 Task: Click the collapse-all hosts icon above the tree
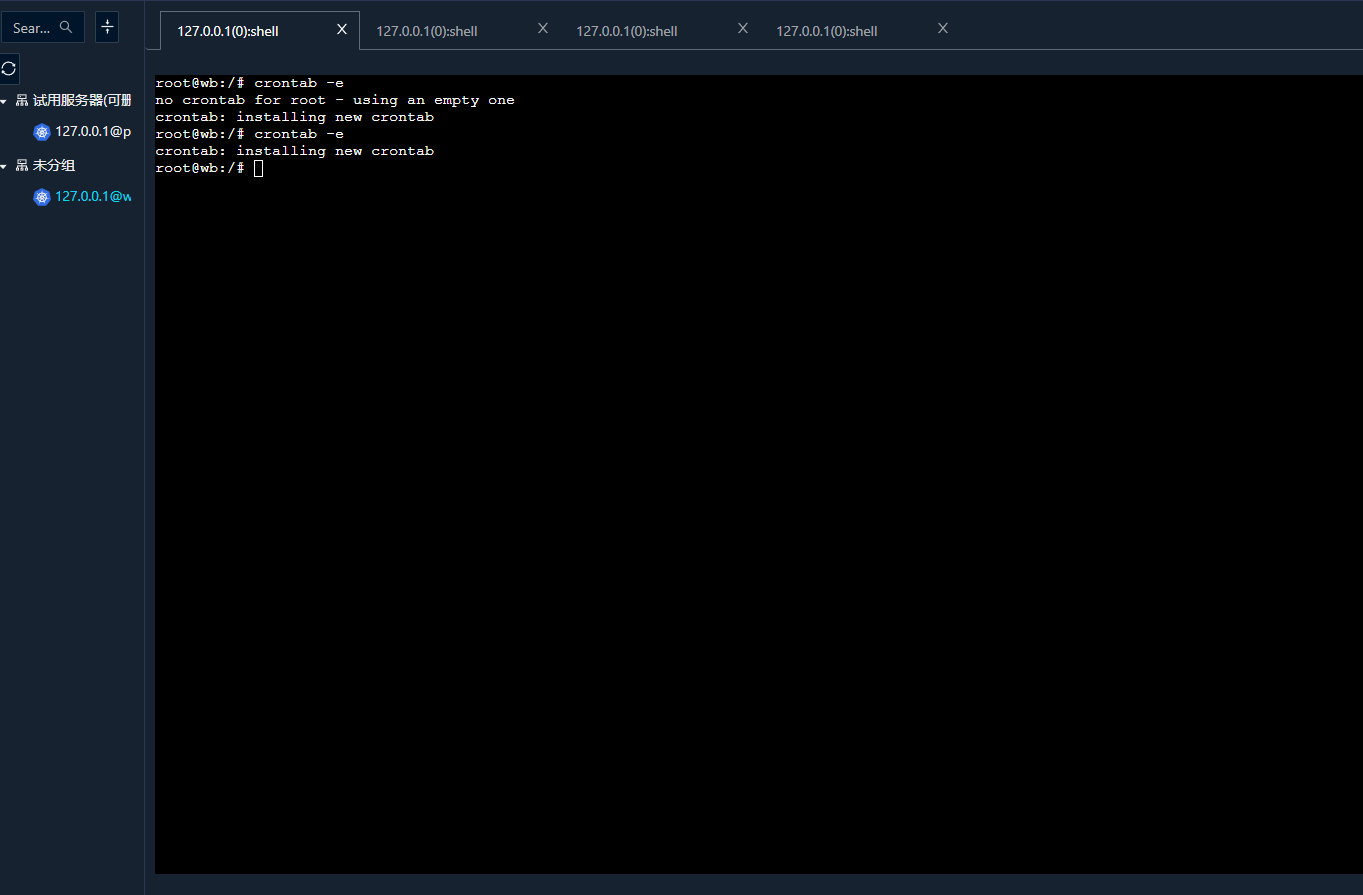[107, 27]
